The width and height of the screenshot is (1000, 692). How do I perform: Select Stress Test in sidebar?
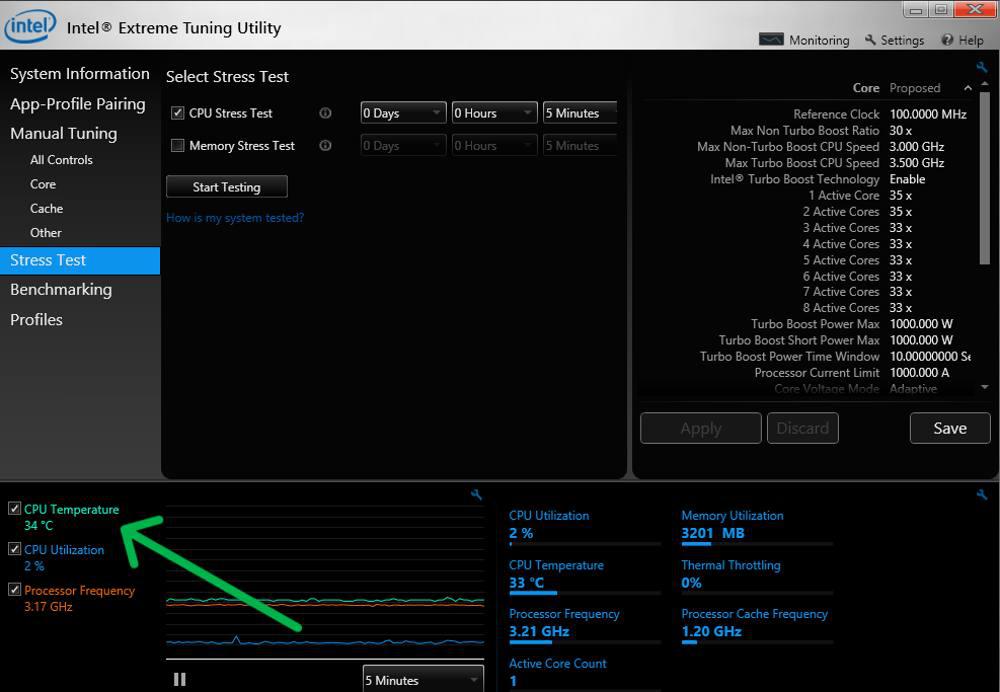click(x=80, y=260)
